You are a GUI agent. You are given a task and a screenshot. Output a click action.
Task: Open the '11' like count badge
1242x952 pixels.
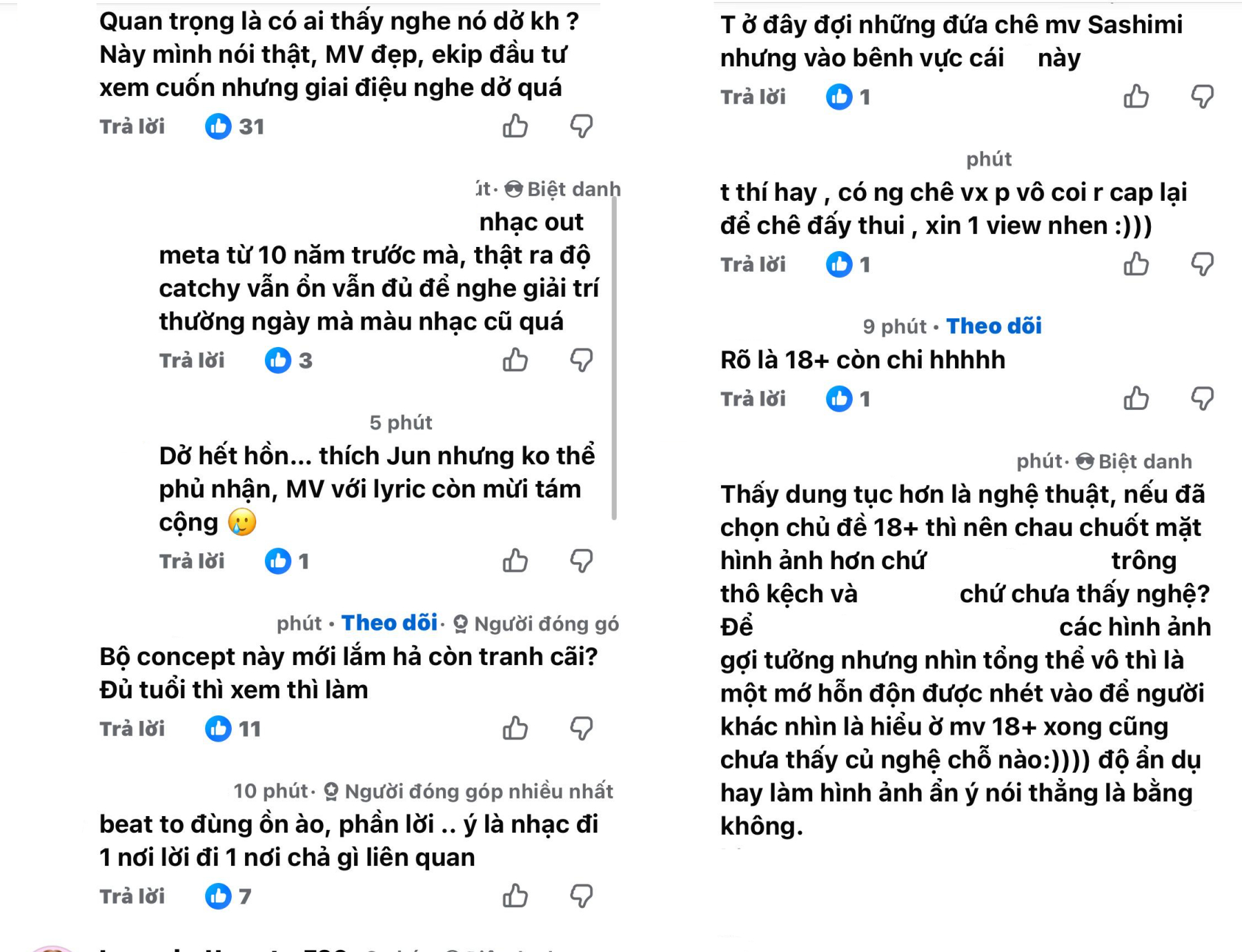(x=235, y=727)
